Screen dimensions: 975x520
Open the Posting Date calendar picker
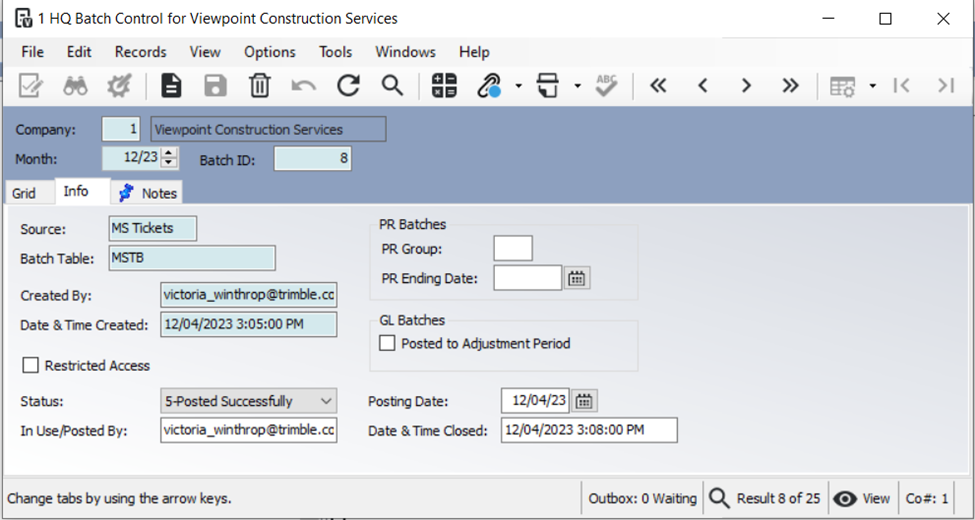(x=584, y=401)
